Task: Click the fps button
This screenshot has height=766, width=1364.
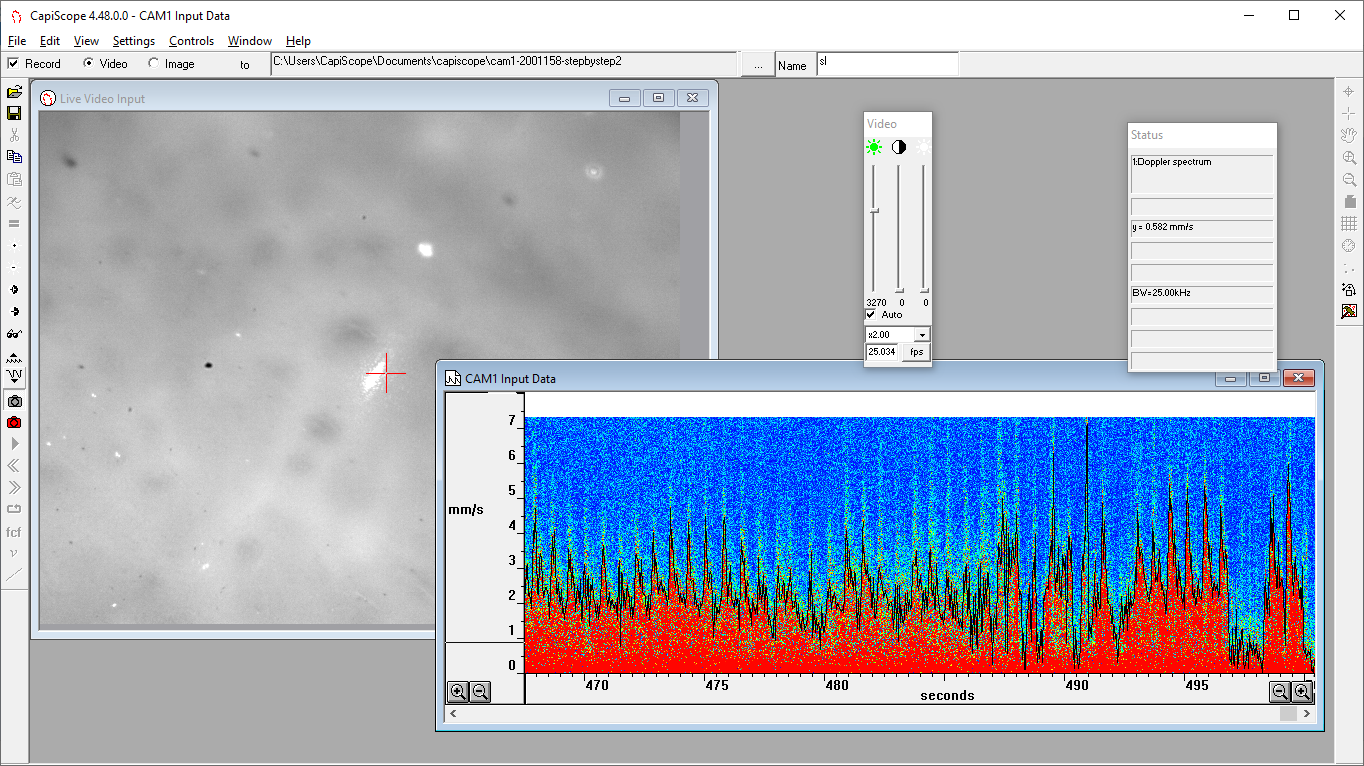Action: pos(916,352)
